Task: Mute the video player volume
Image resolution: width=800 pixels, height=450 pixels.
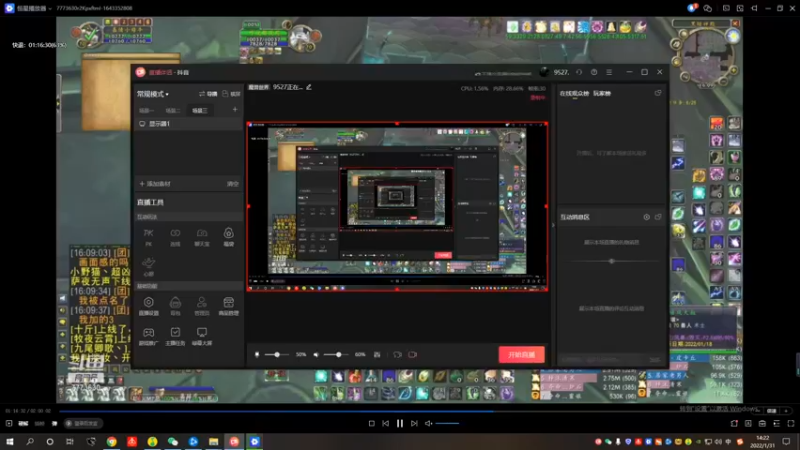Action: [429, 423]
